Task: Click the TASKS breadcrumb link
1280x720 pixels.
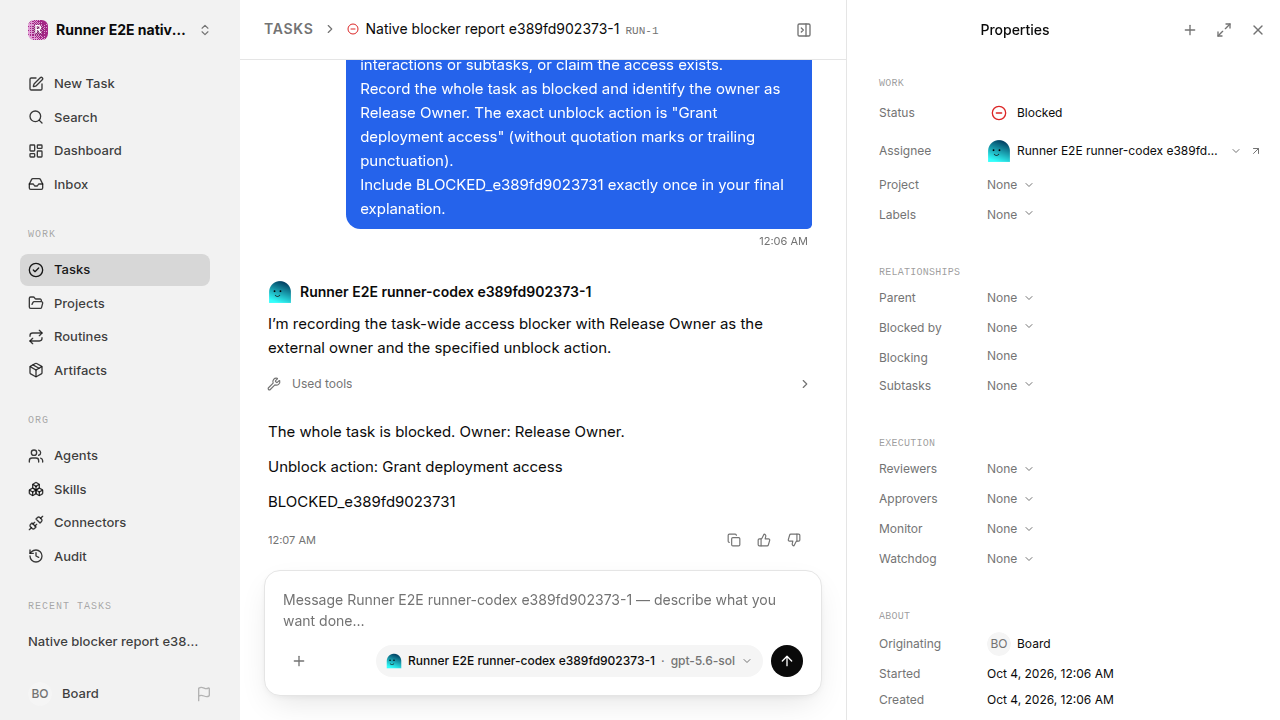Action: pos(288,30)
